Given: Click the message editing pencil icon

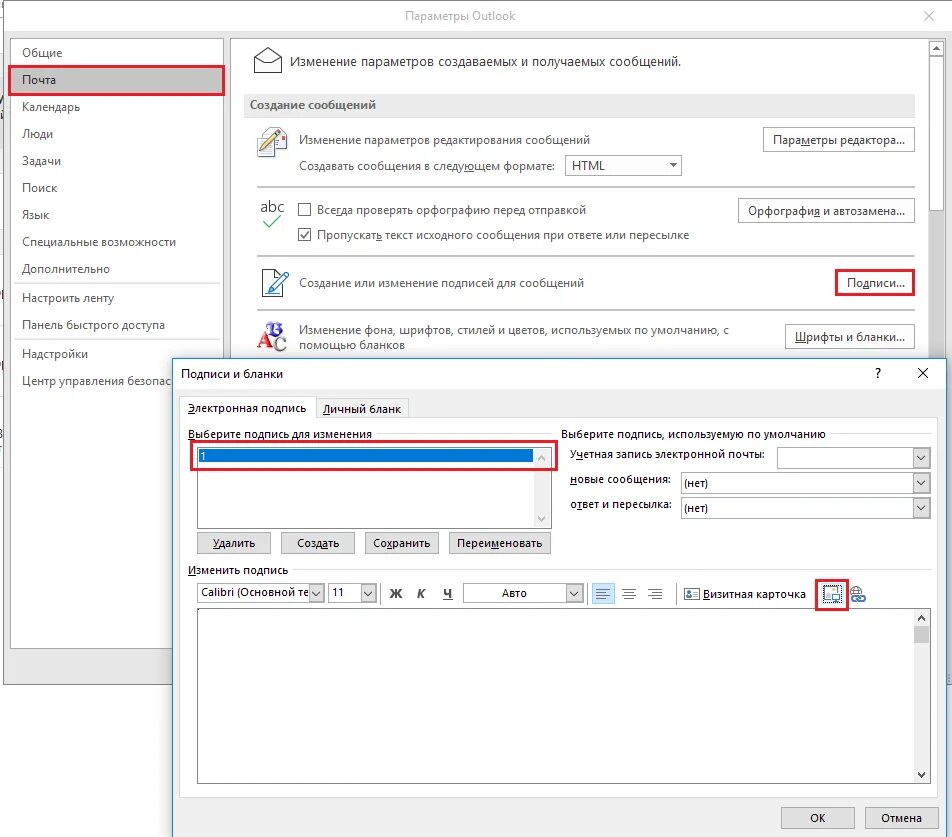Looking at the screenshot, I should [x=271, y=143].
